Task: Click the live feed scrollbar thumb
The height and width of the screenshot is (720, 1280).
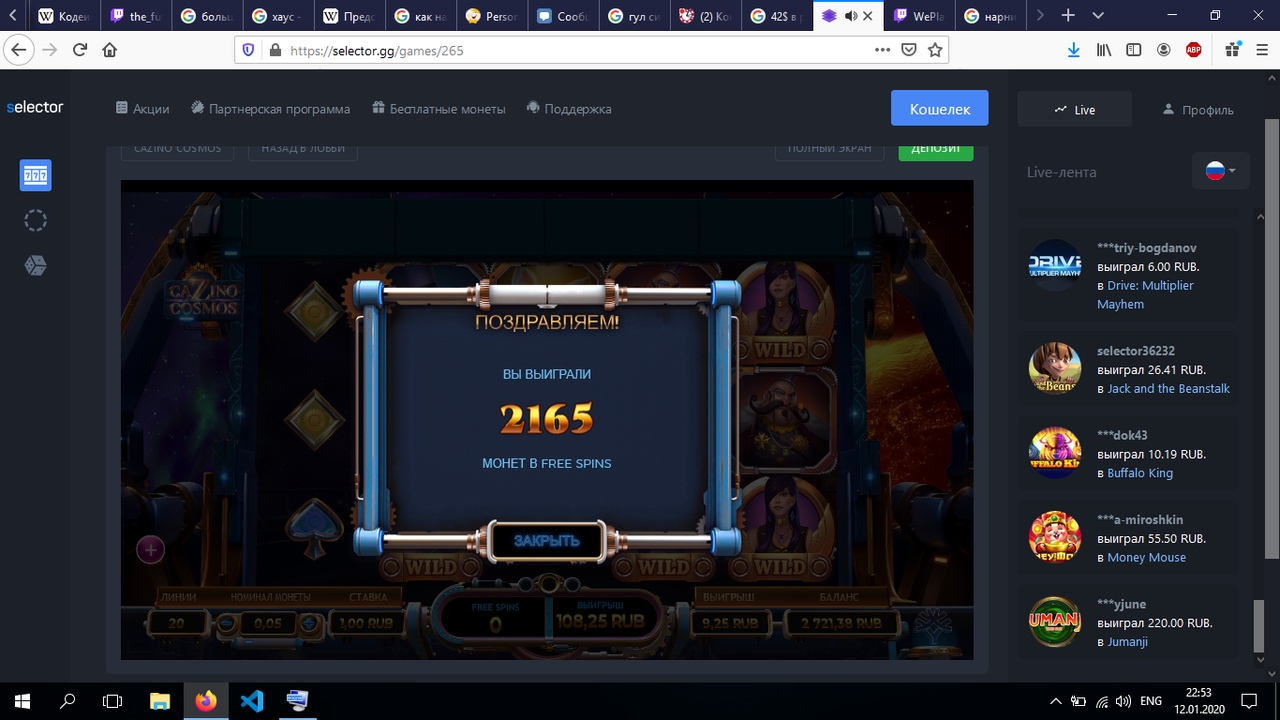Action: (x=1260, y=628)
